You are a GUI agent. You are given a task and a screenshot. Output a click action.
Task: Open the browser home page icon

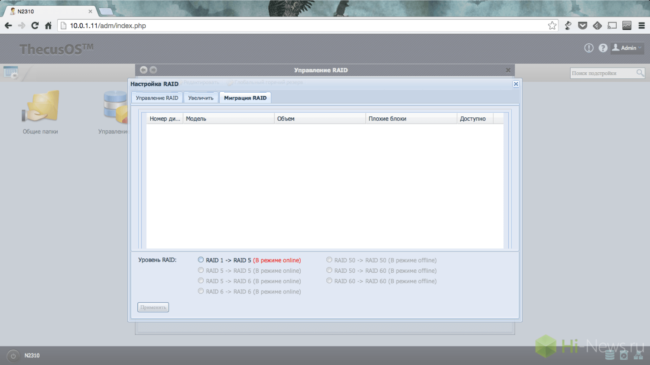pos(48,26)
